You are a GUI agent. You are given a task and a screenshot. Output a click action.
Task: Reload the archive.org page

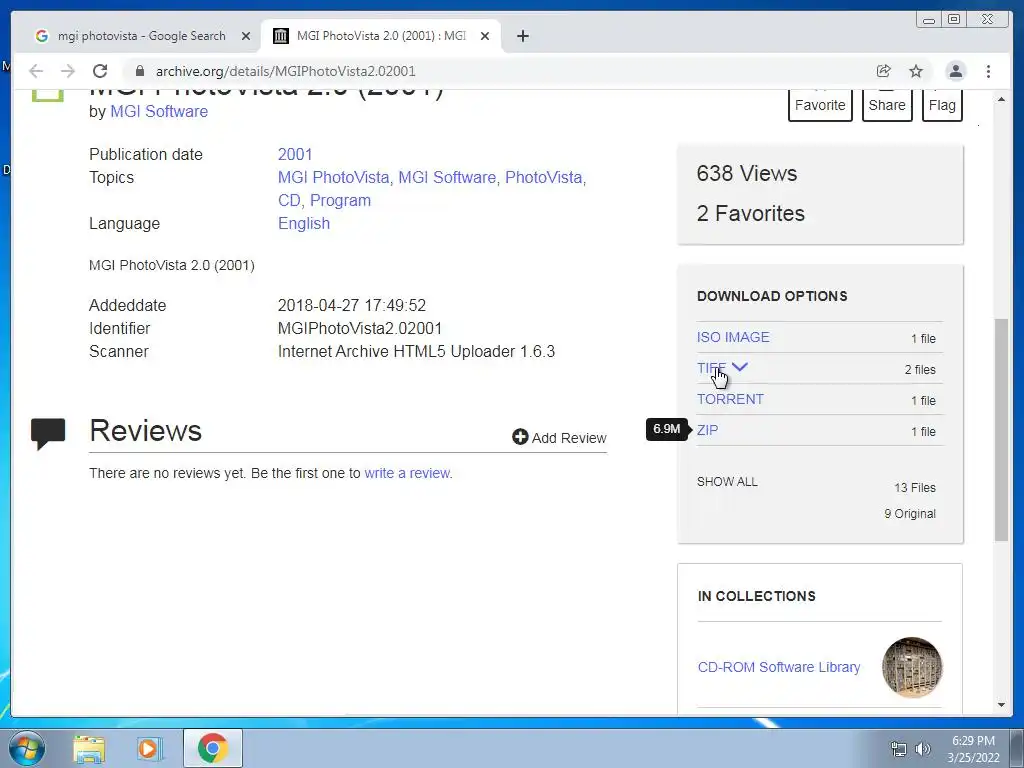(100, 71)
